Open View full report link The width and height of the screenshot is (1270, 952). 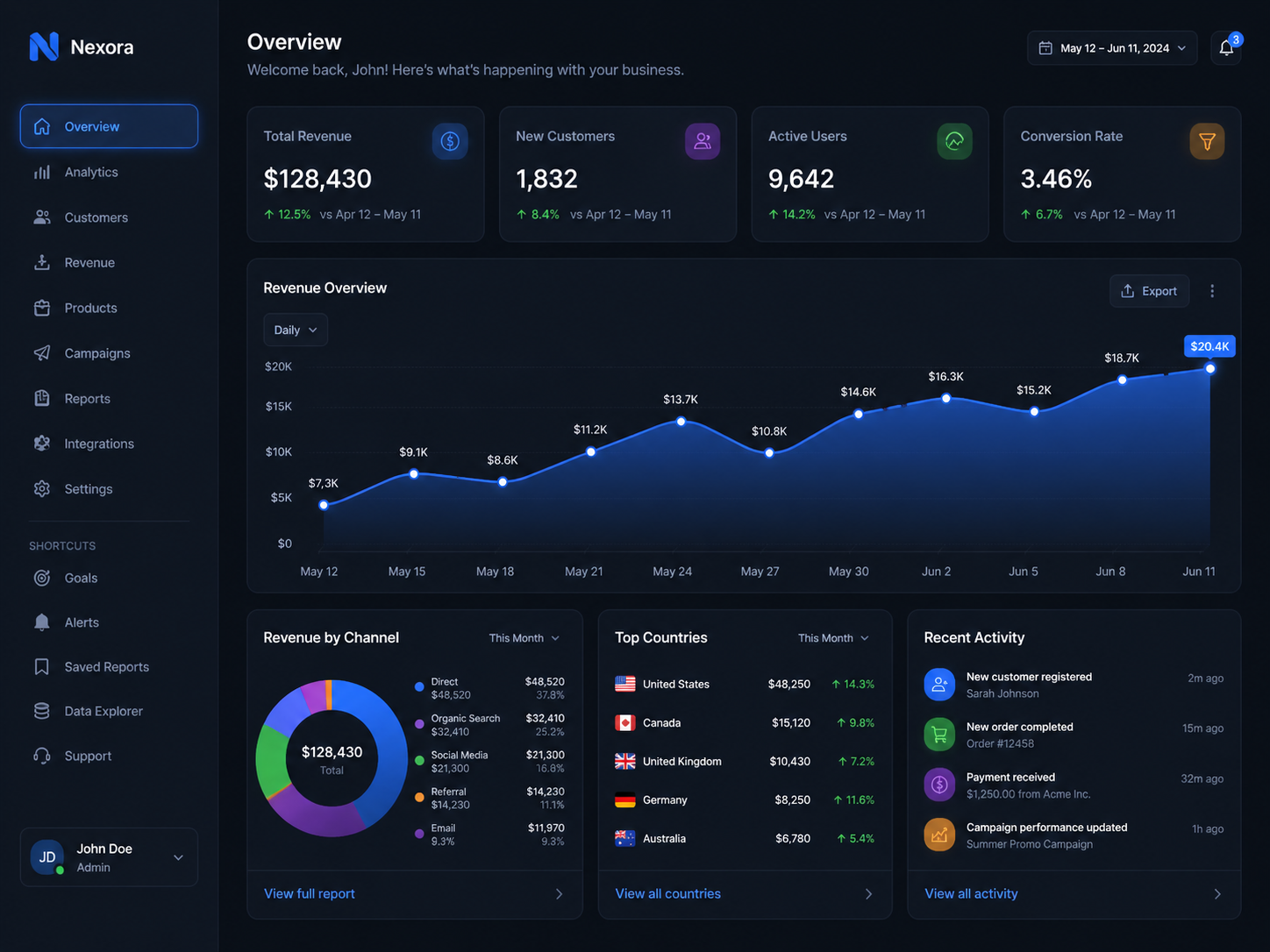point(310,894)
